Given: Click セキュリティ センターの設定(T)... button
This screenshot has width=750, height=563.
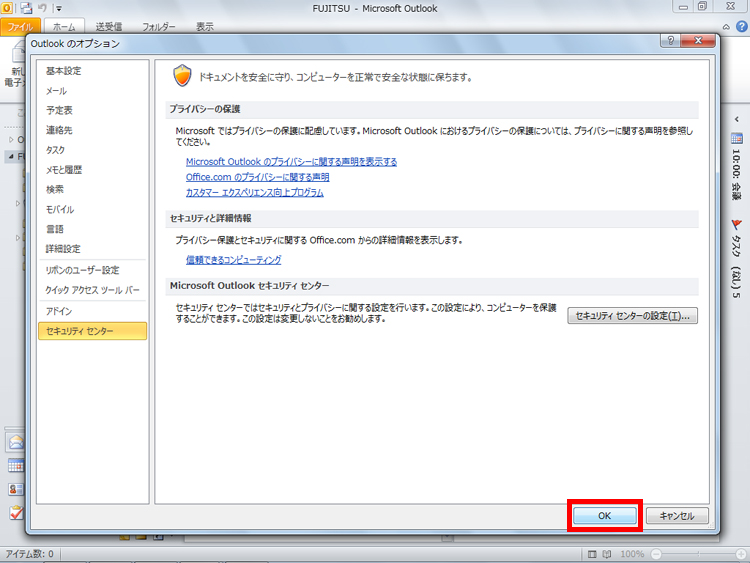Looking at the screenshot, I should 632,316.
